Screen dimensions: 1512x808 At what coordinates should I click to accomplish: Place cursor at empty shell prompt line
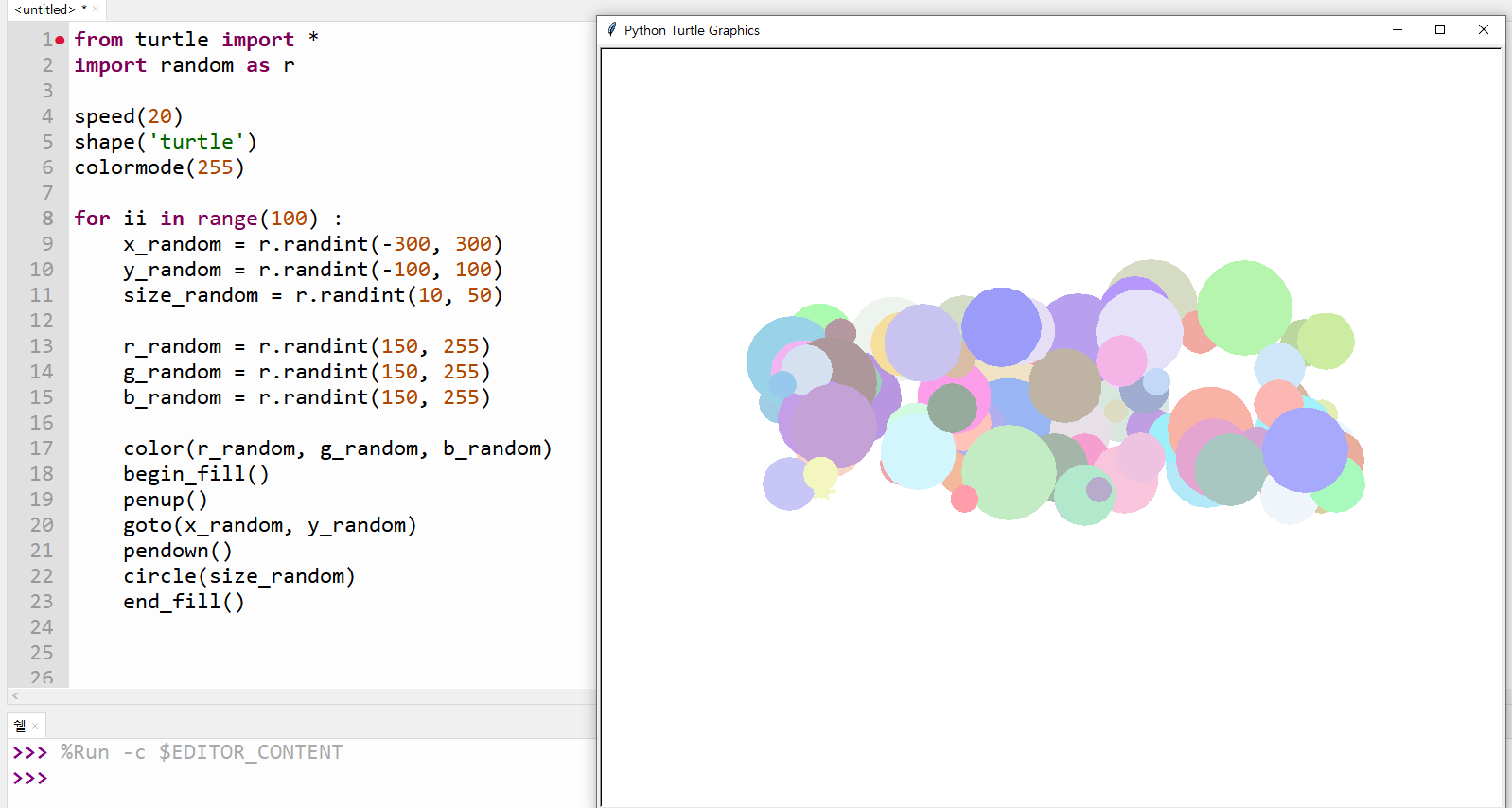[30, 778]
